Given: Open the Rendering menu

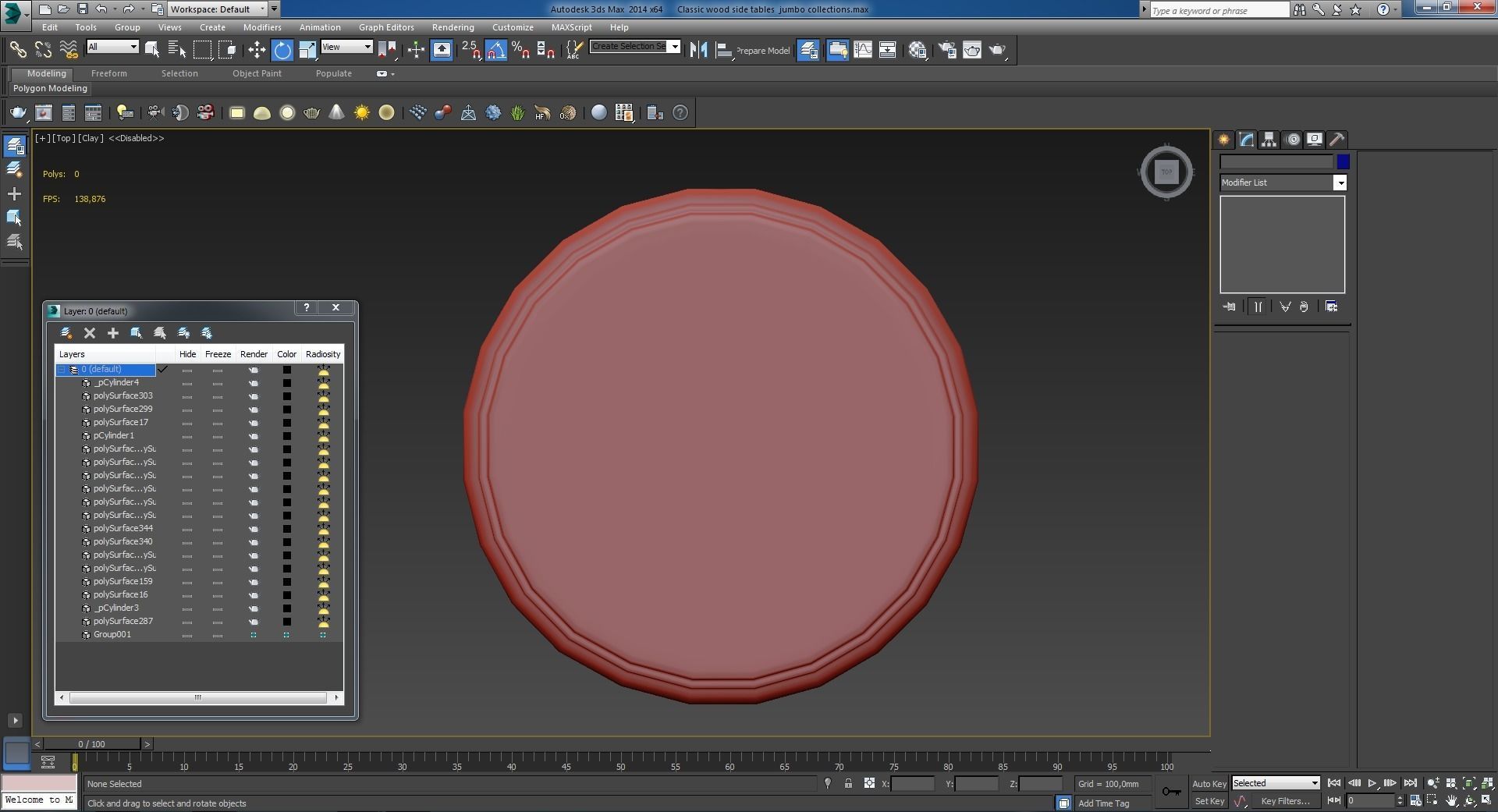Looking at the screenshot, I should [453, 27].
